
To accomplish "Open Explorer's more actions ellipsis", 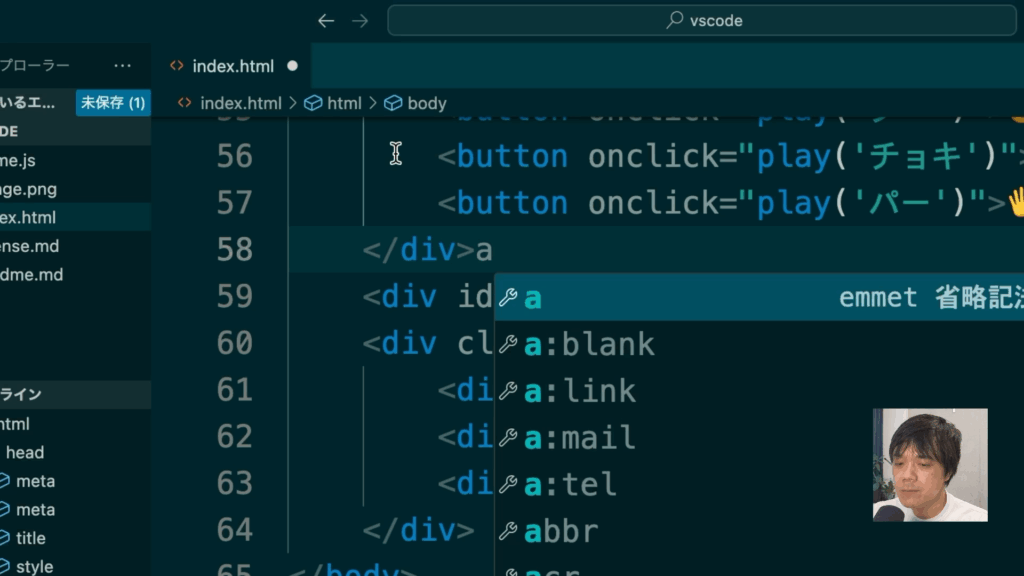I will pos(122,66).
